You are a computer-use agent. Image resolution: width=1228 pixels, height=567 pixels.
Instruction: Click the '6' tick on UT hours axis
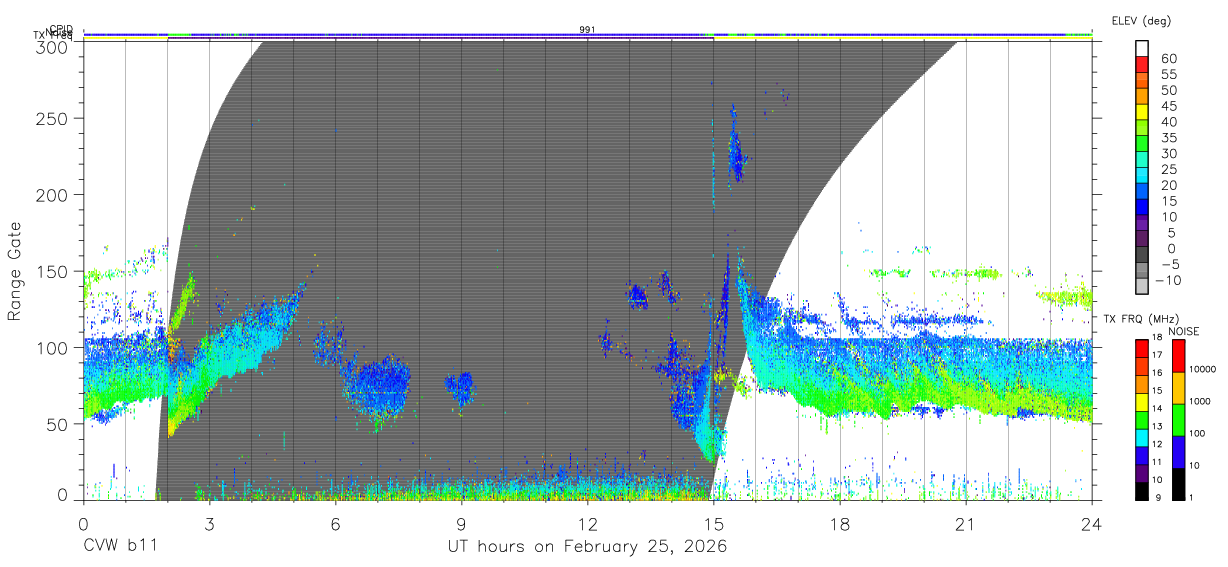(336, 523)
